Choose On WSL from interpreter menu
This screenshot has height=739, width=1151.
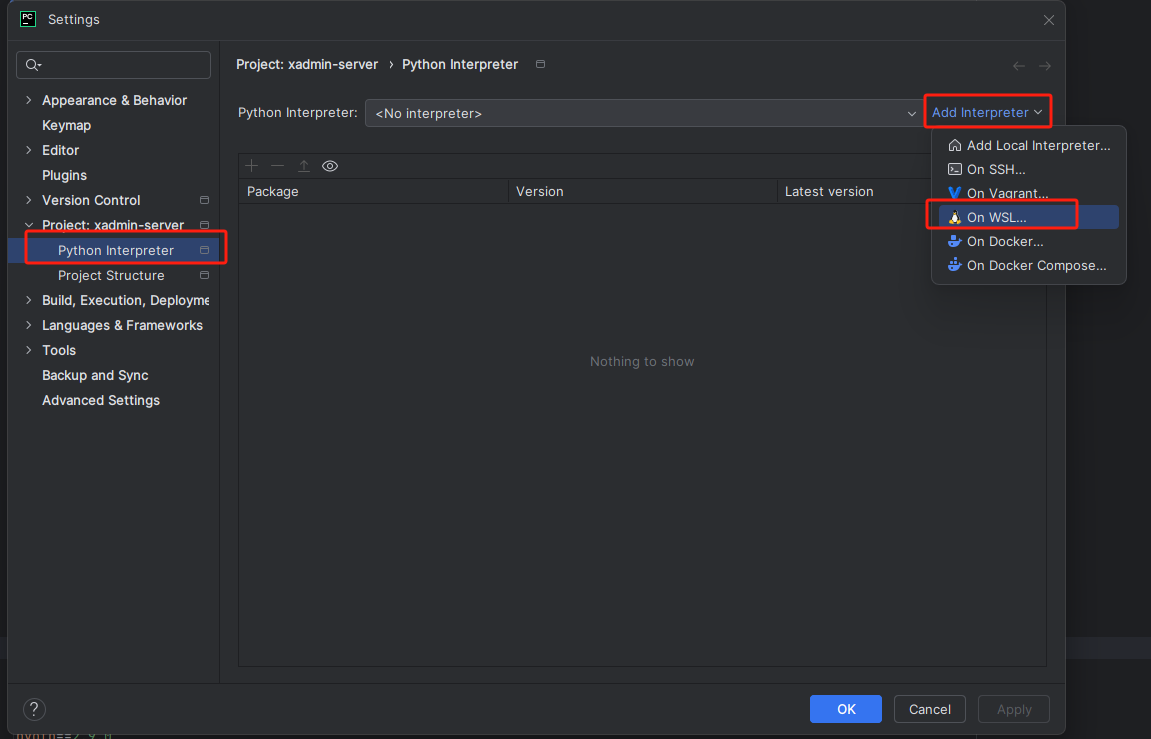(1028, 217)
